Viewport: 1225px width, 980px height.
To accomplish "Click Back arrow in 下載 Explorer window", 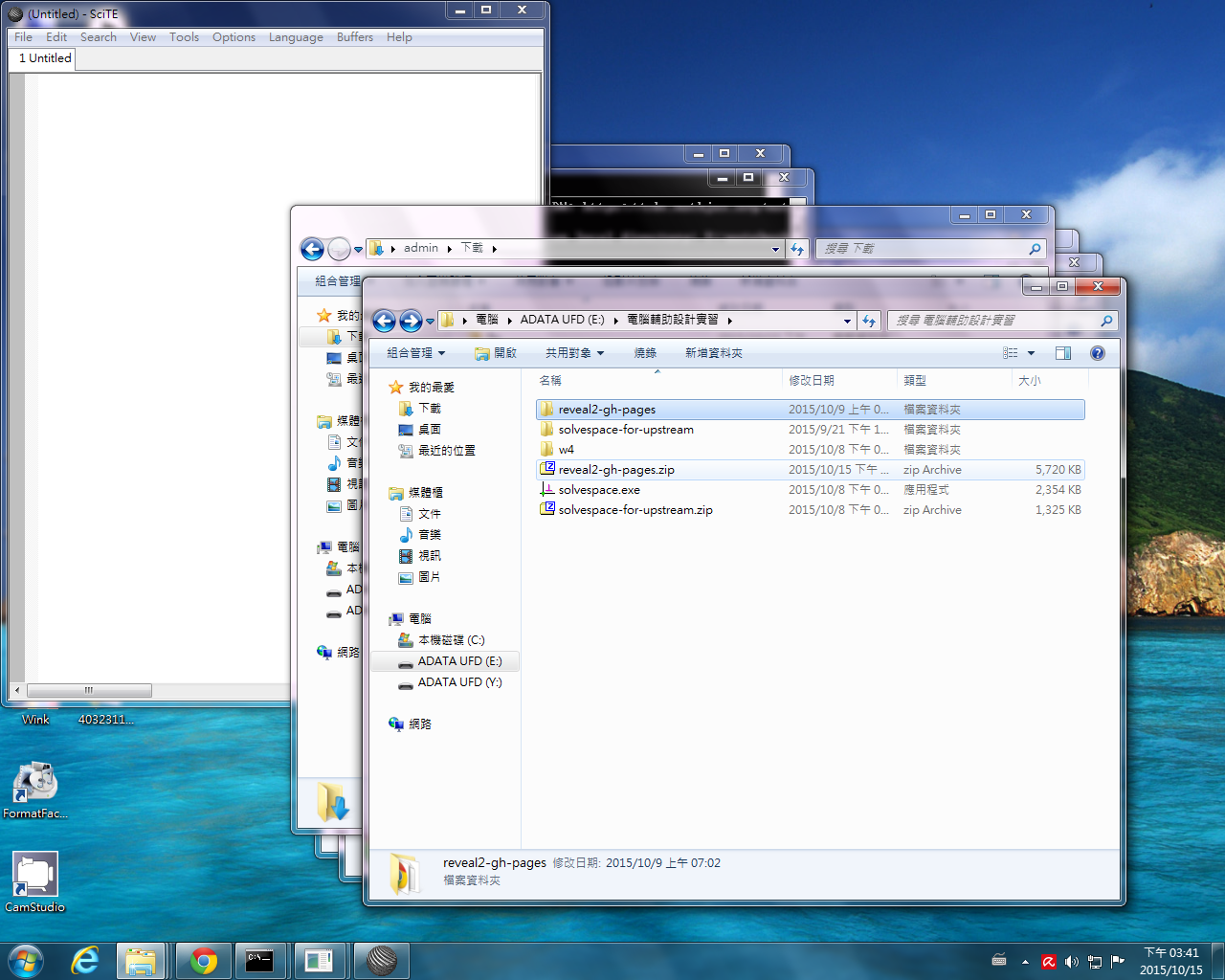I will pos(312,249).
